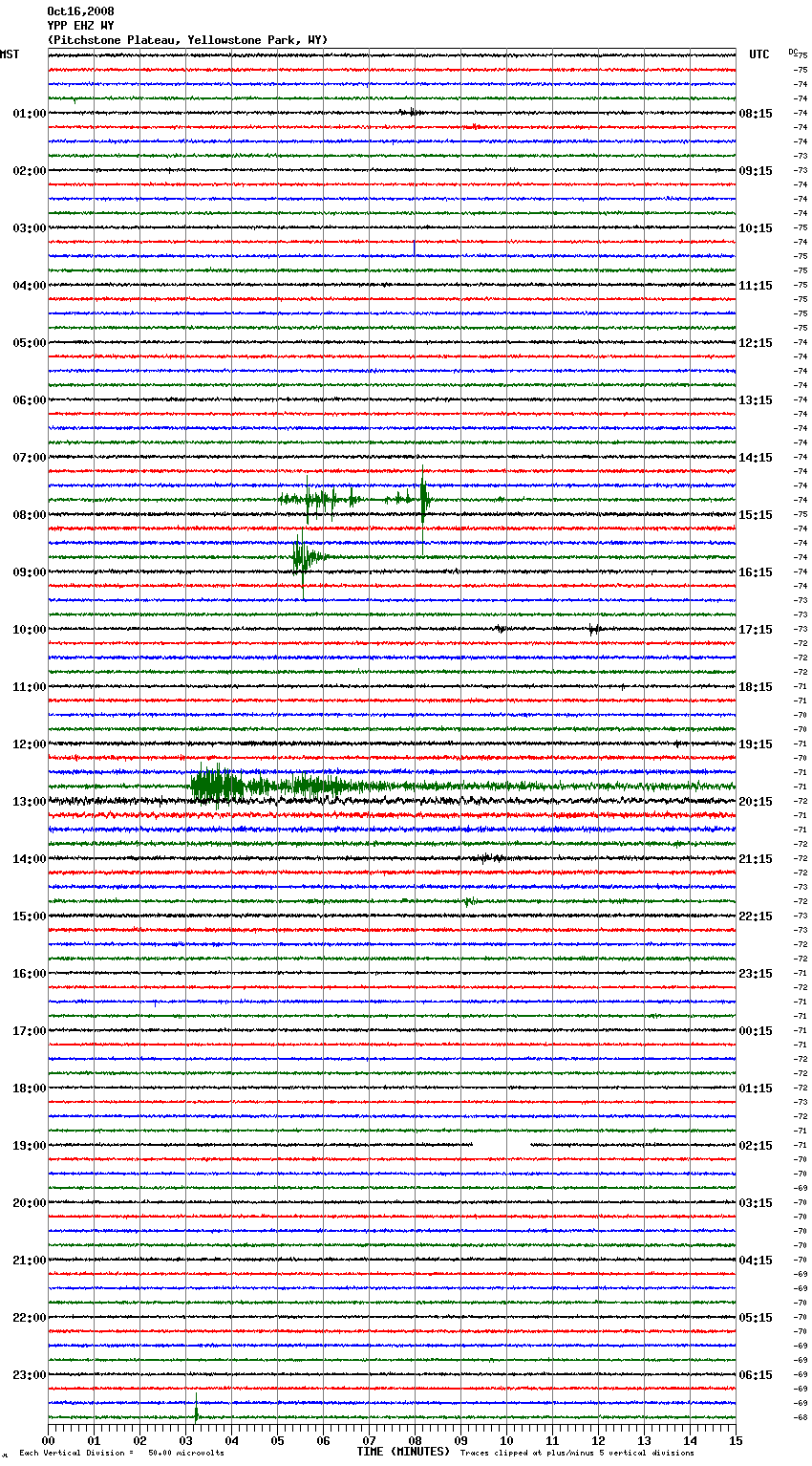Select the 02:00 MST time label
Screen dimensions: 812x1466
(29, 171)
